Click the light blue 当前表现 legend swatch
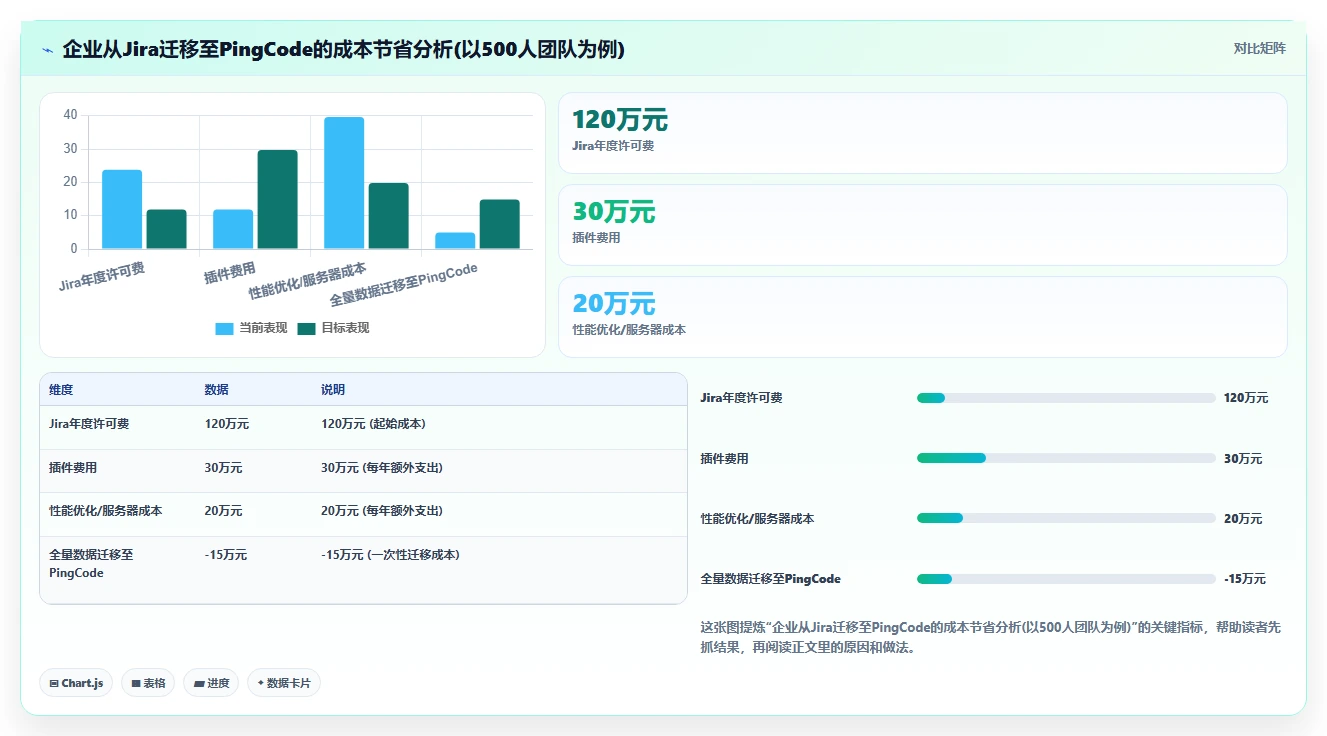Screen dimensions: 1327x736 (x=225, y=328)
